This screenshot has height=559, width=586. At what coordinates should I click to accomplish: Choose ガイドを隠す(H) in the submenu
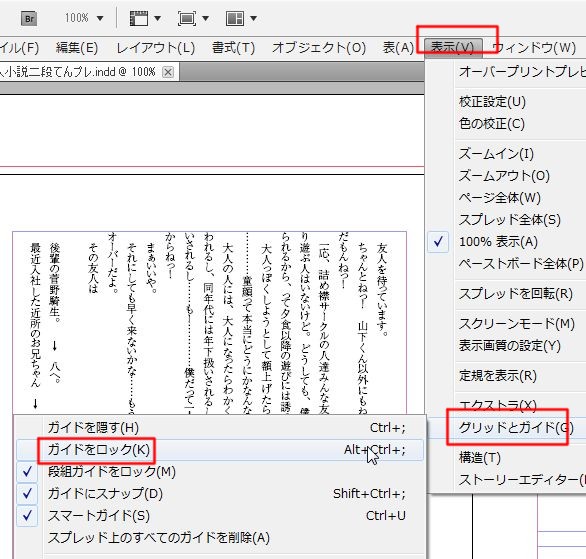point(220,427)
